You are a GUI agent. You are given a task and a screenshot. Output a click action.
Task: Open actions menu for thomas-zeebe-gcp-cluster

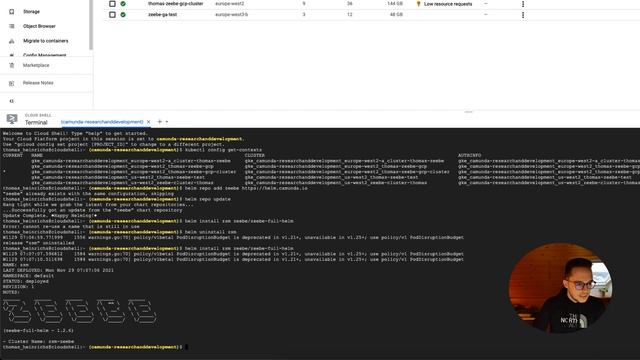[x=523, y=4]
